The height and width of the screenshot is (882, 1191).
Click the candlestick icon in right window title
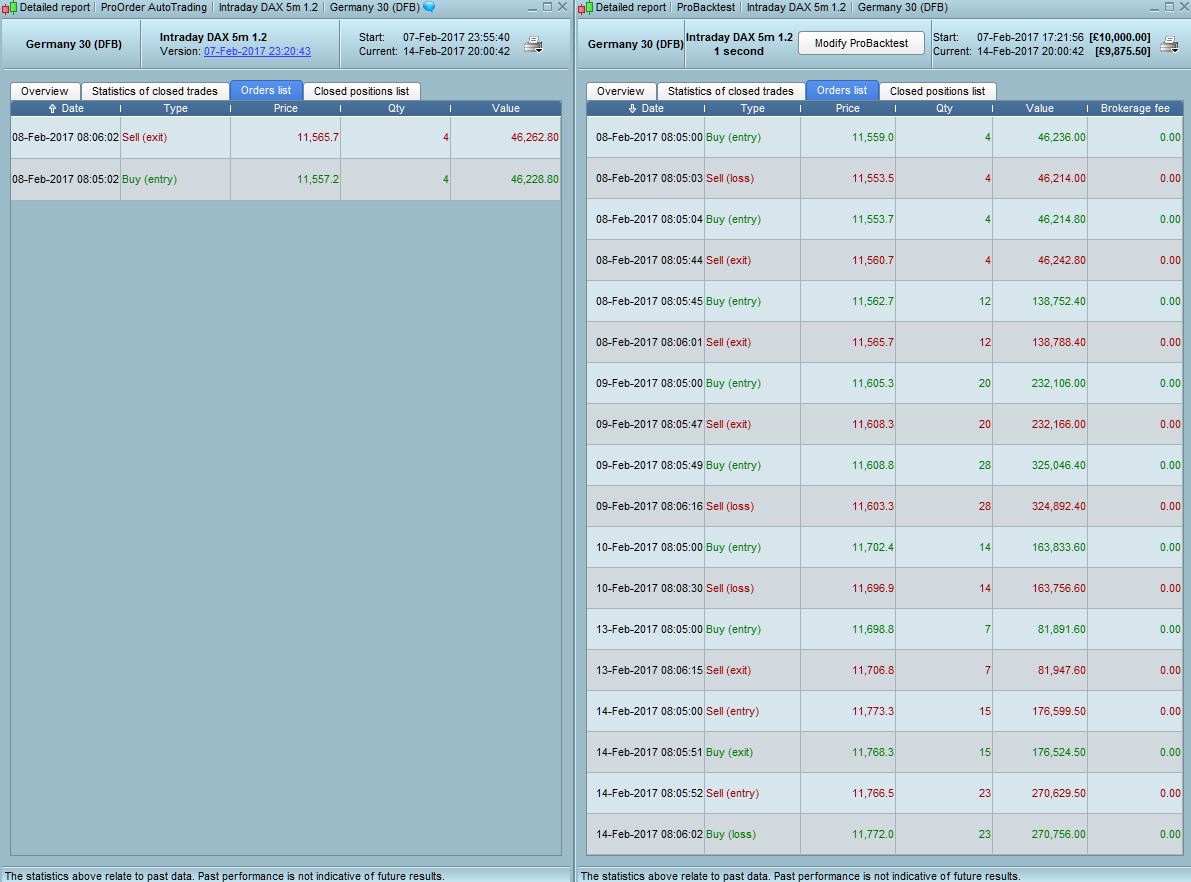point(585,8)
